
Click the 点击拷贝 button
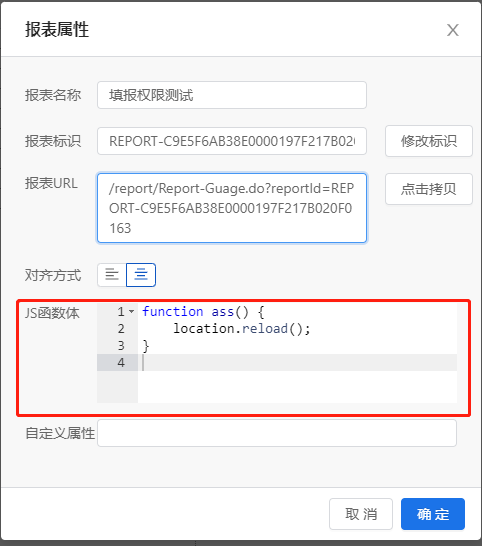pyautogui.click(x=429, y=189)
